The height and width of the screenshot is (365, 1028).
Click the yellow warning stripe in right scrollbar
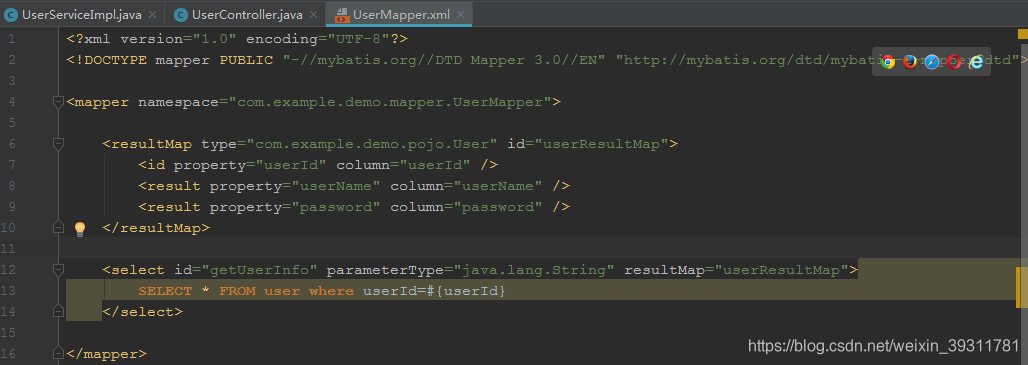(1022, 287)
